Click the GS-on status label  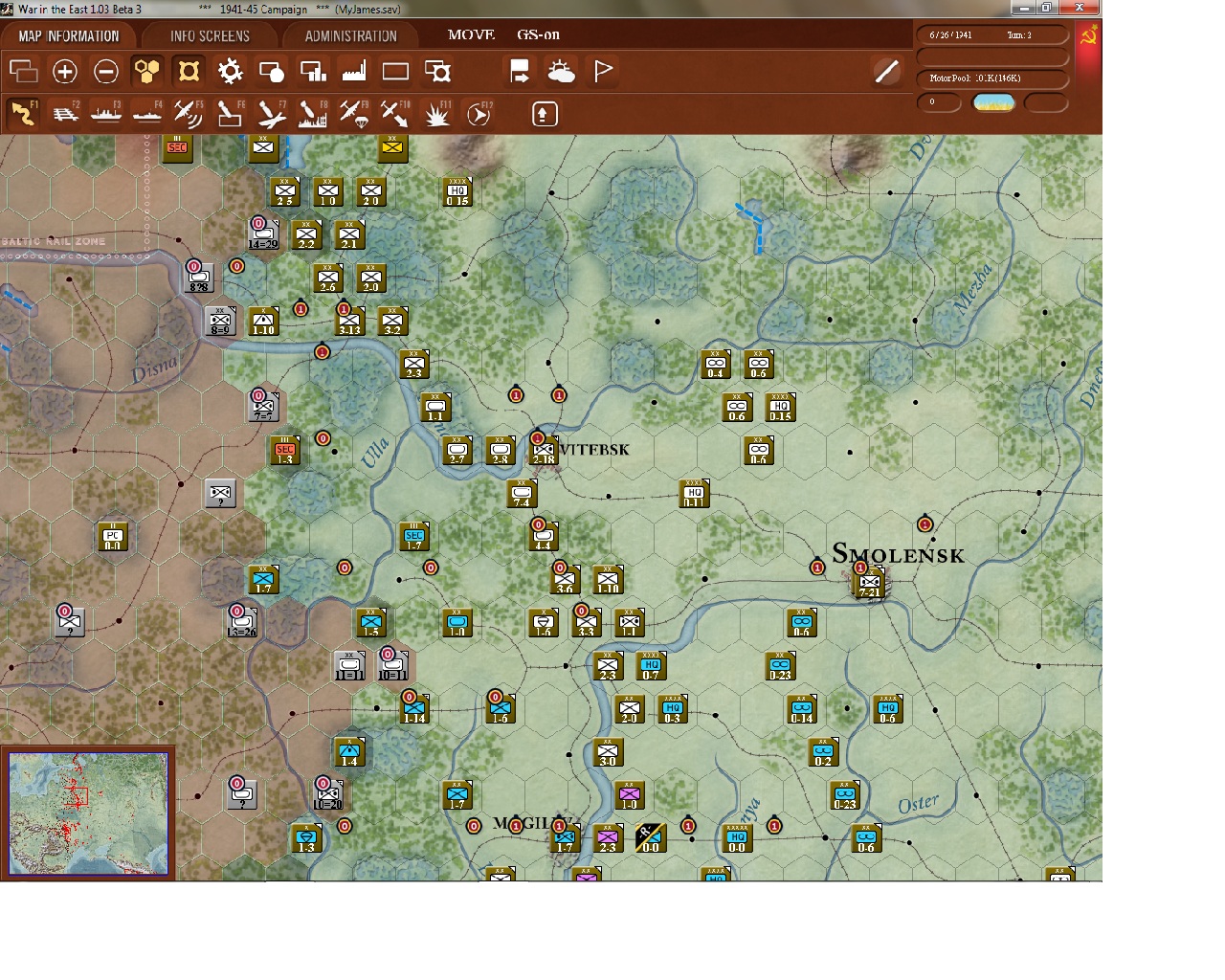click(x=538, y=34)
